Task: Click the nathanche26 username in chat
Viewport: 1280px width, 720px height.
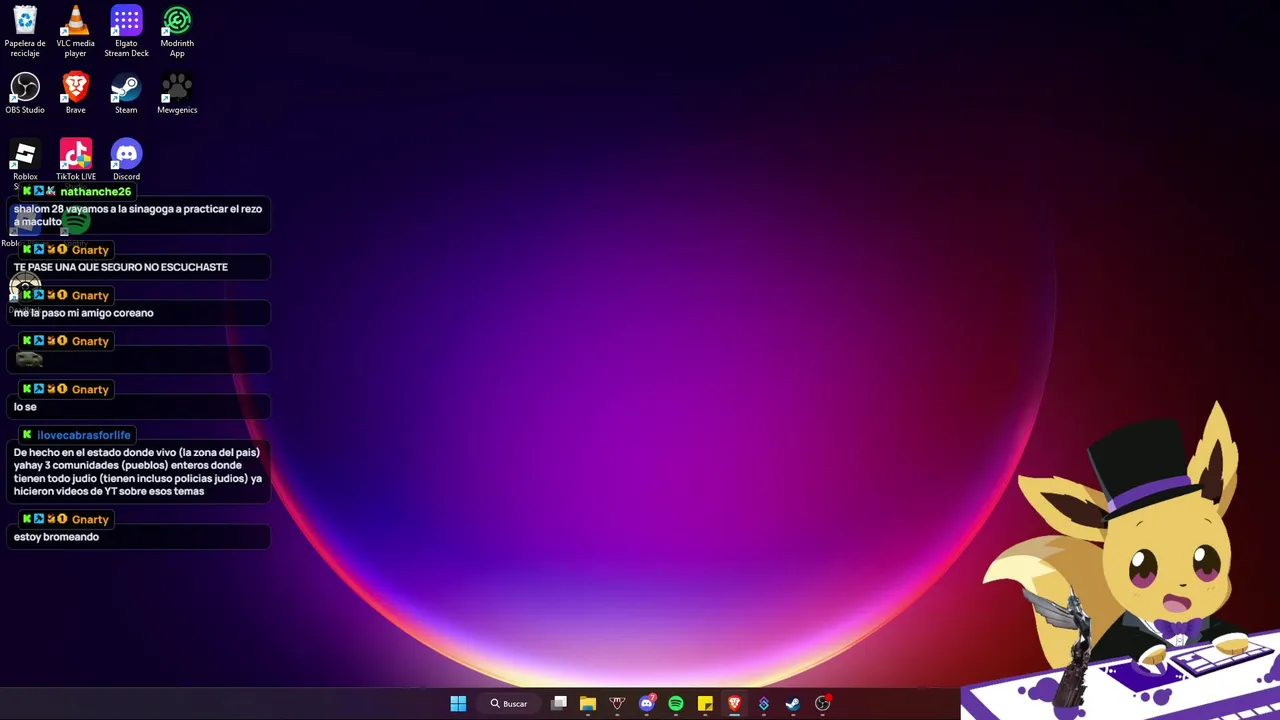Action: [95, 191]
